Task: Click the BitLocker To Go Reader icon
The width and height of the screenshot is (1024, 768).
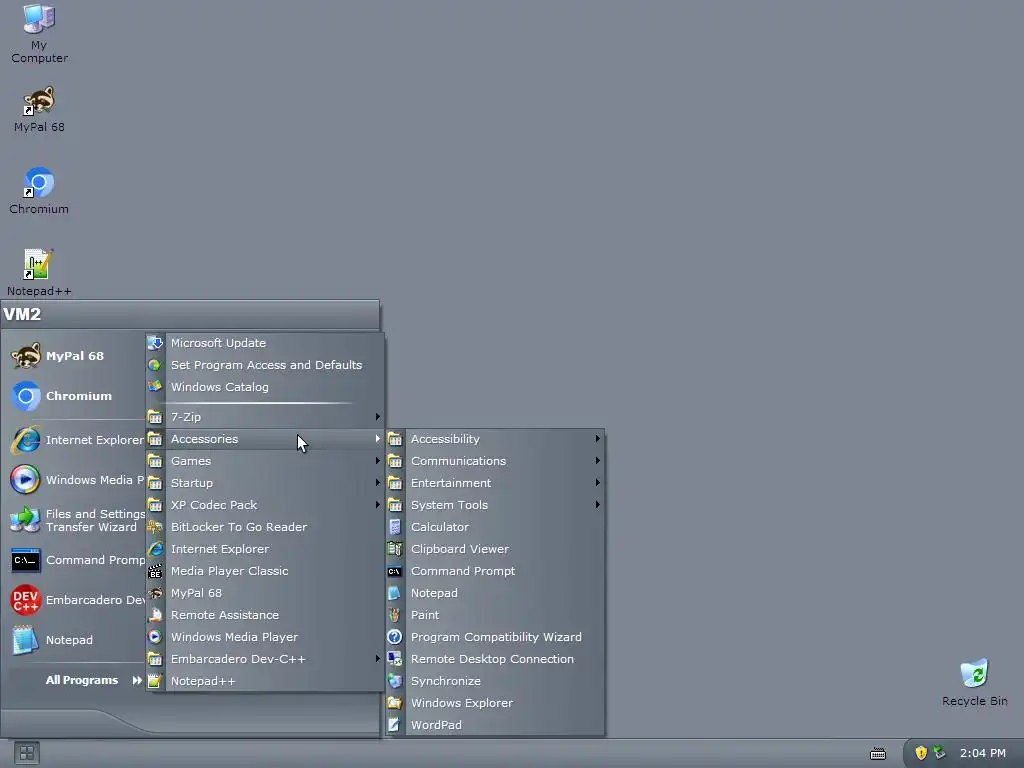Action: [x=155, y=527]
